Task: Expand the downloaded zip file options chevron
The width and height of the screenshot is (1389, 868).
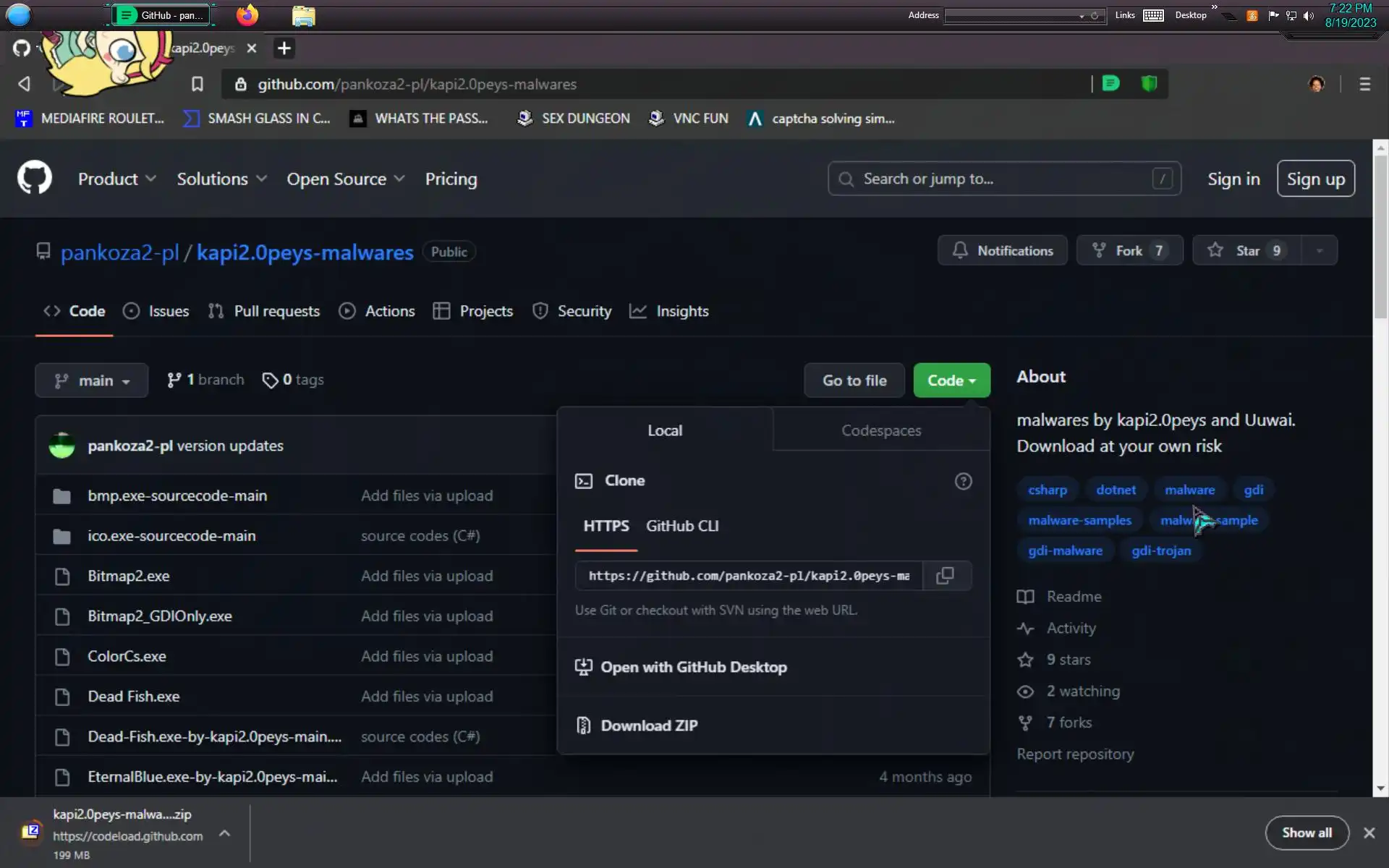Action: click(225, 833)
